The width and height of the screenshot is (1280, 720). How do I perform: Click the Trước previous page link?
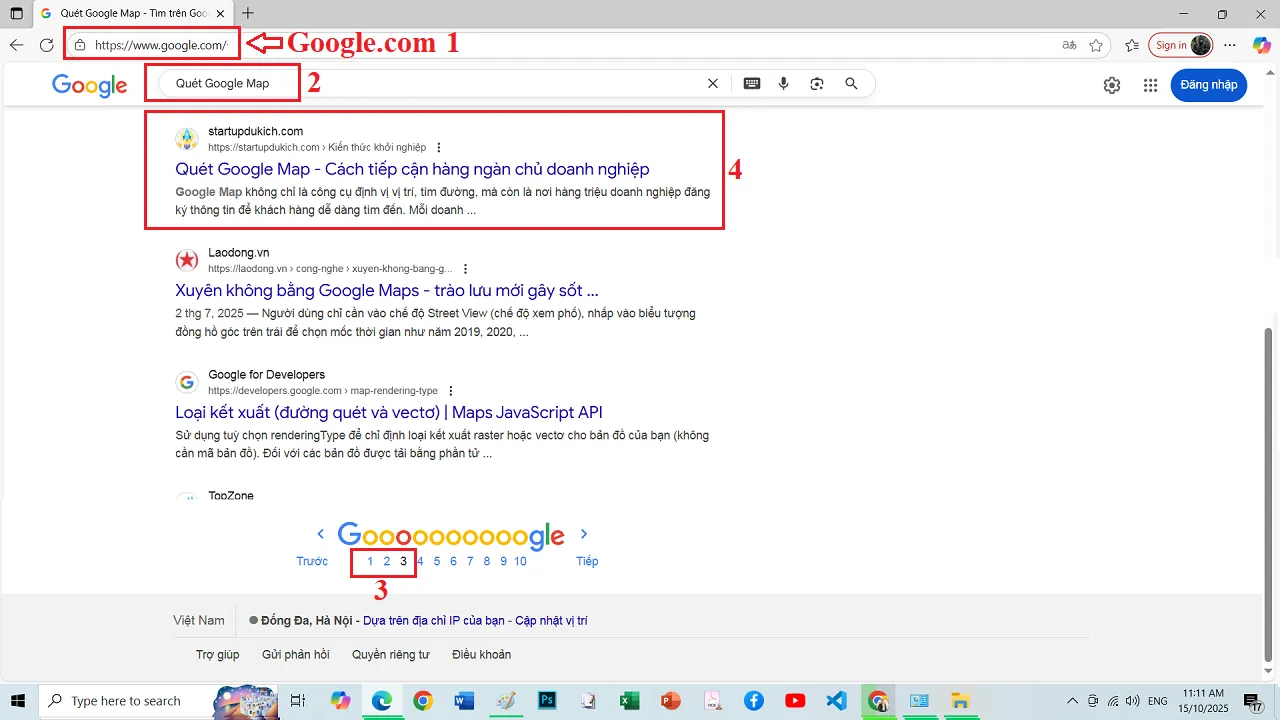tap(312, 561)
